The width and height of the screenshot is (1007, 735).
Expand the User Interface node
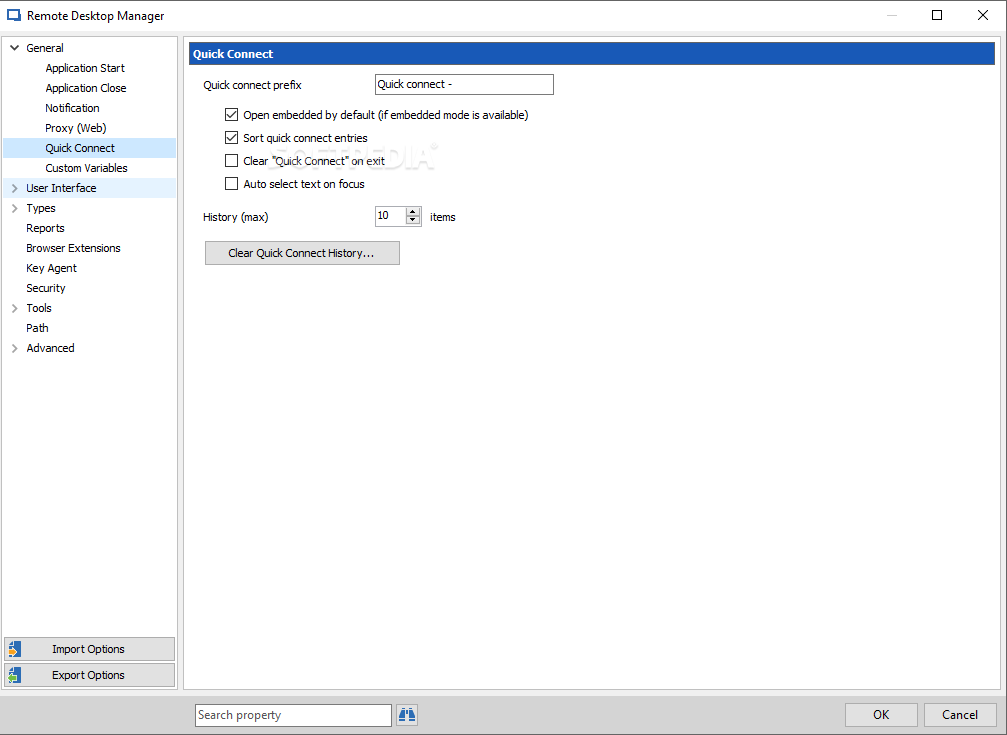(x=15, y=188)
